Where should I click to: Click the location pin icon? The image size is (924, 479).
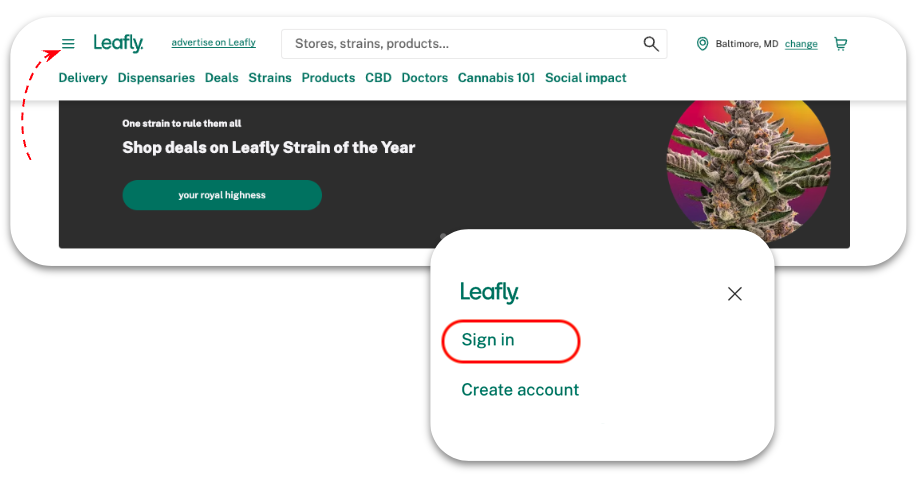[x=702, y=44]
